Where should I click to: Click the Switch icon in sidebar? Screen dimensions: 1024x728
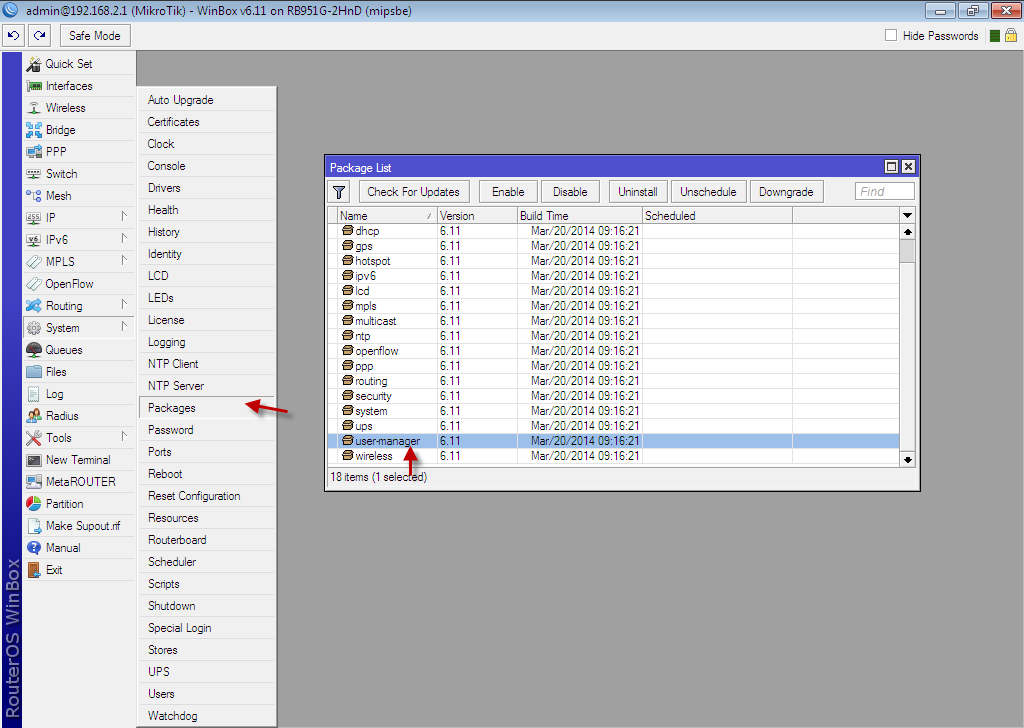coord(33,174)
